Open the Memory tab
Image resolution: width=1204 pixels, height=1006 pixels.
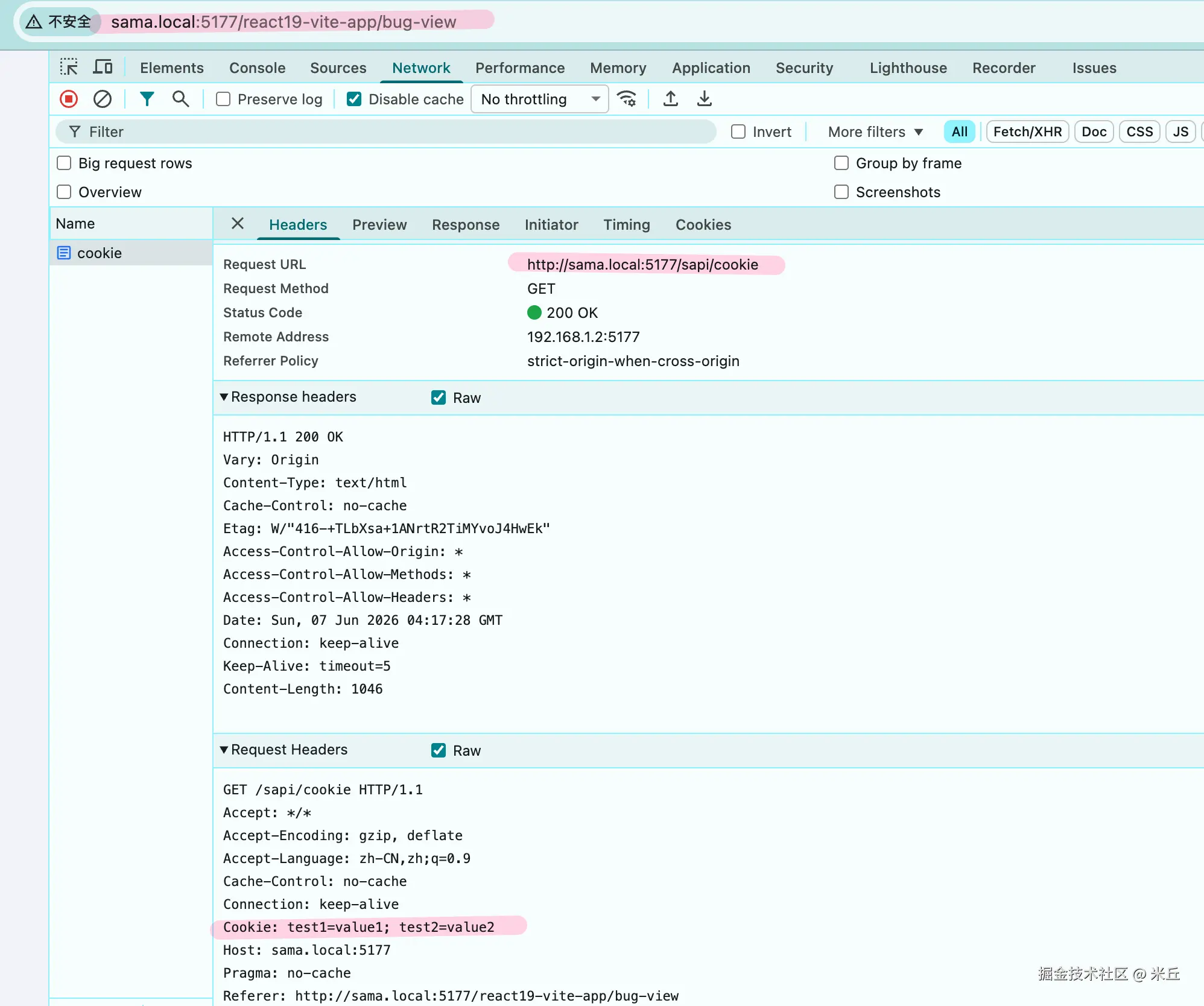tap(618, 68)
